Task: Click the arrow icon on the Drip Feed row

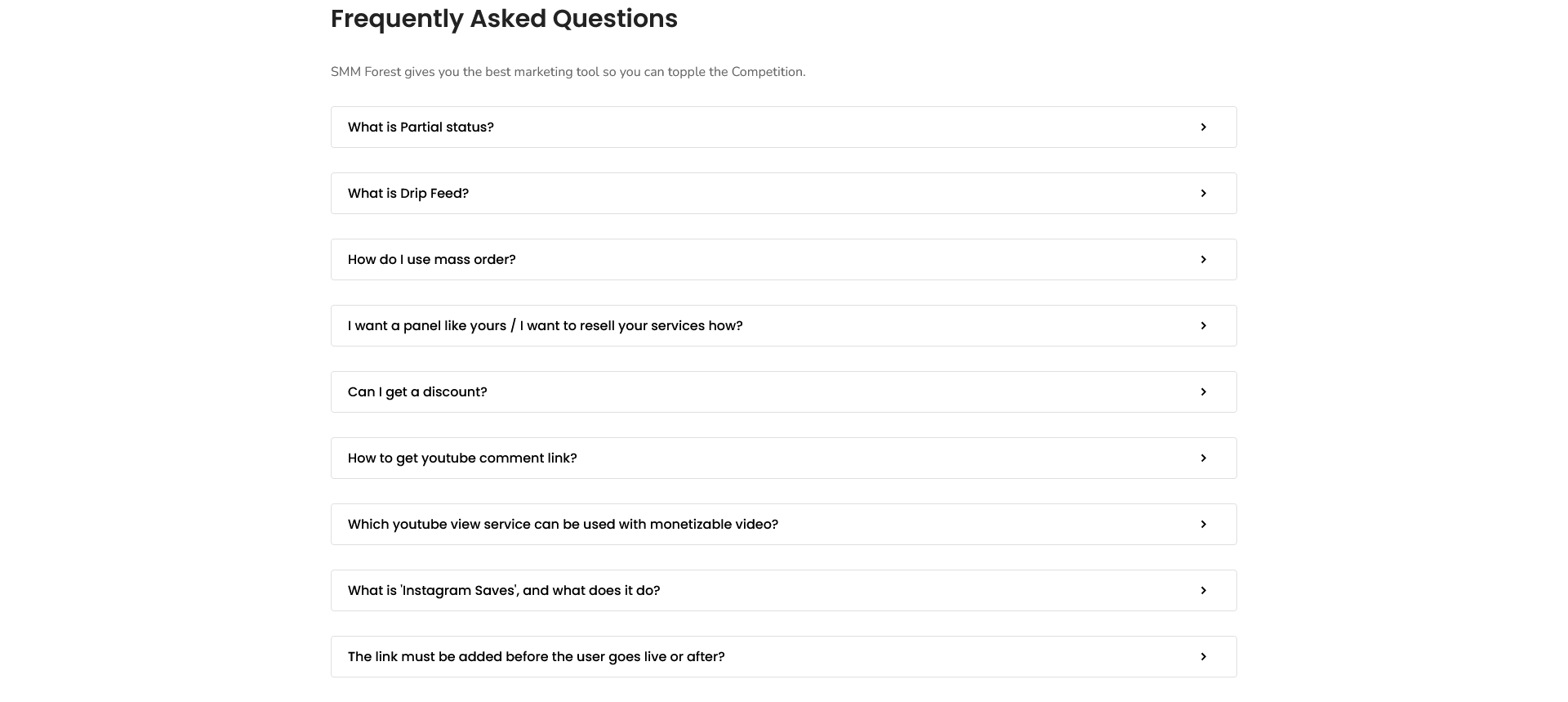Action: (x=1203, y=193)
